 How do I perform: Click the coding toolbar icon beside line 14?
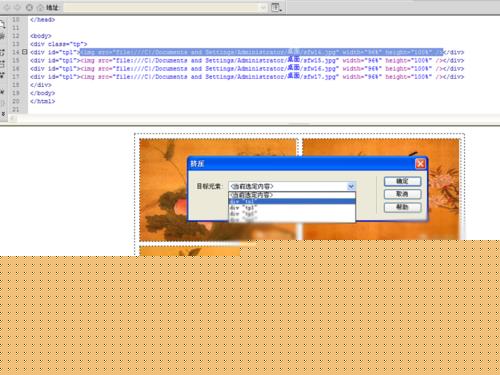click(2, 52)
